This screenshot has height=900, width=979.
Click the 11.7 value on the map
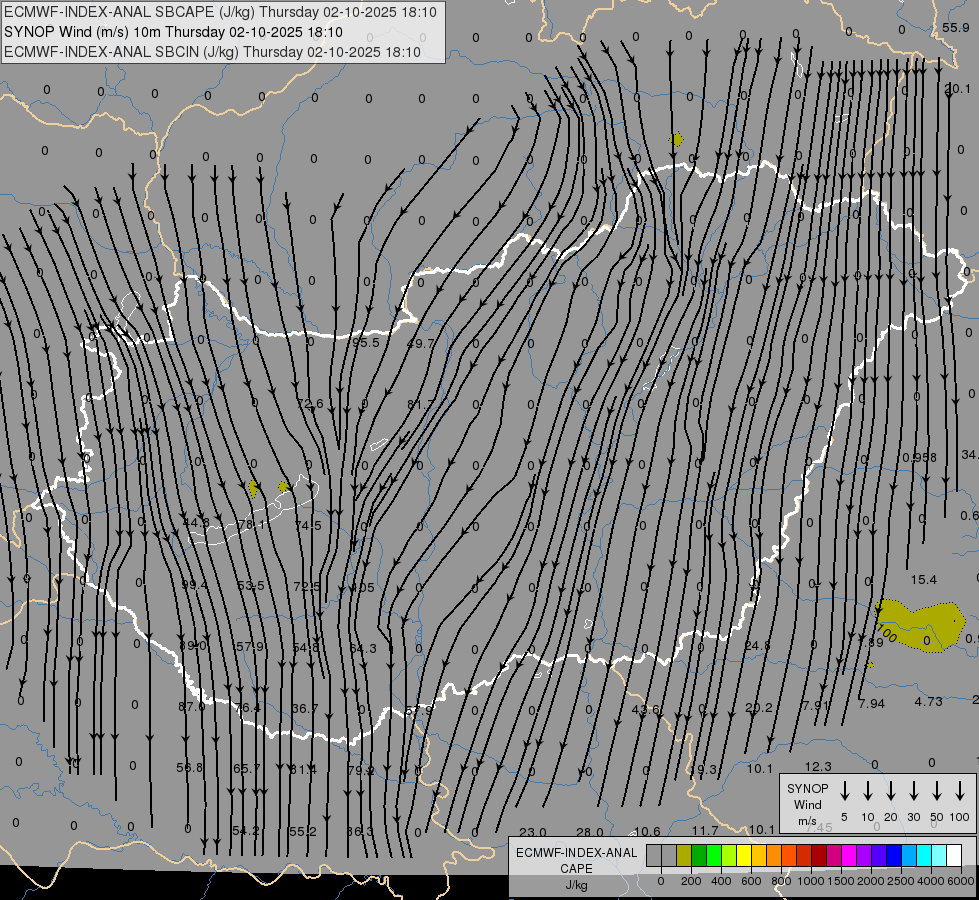tap(705, 830)
